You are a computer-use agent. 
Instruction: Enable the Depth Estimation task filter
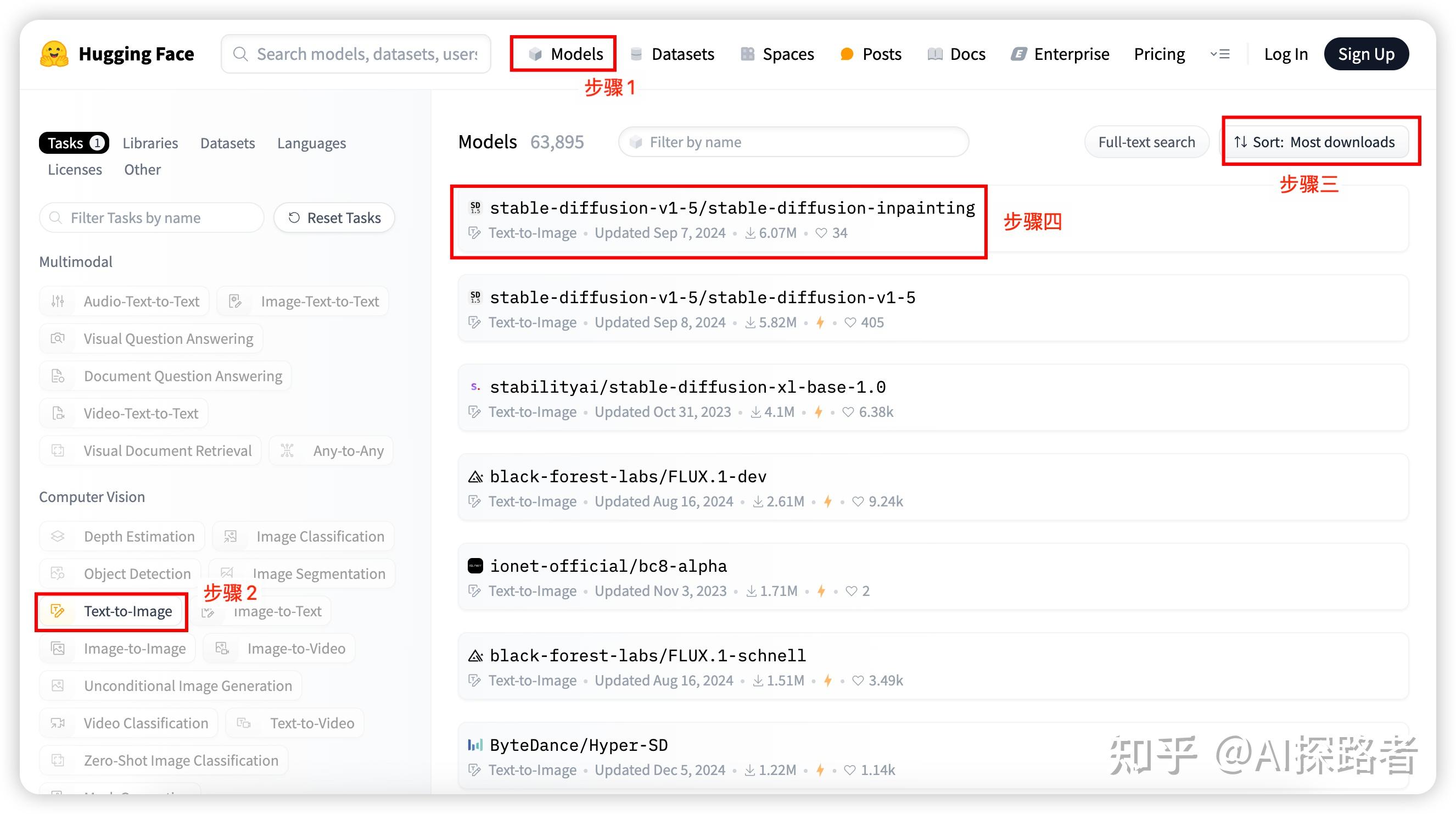click(122, 537)
